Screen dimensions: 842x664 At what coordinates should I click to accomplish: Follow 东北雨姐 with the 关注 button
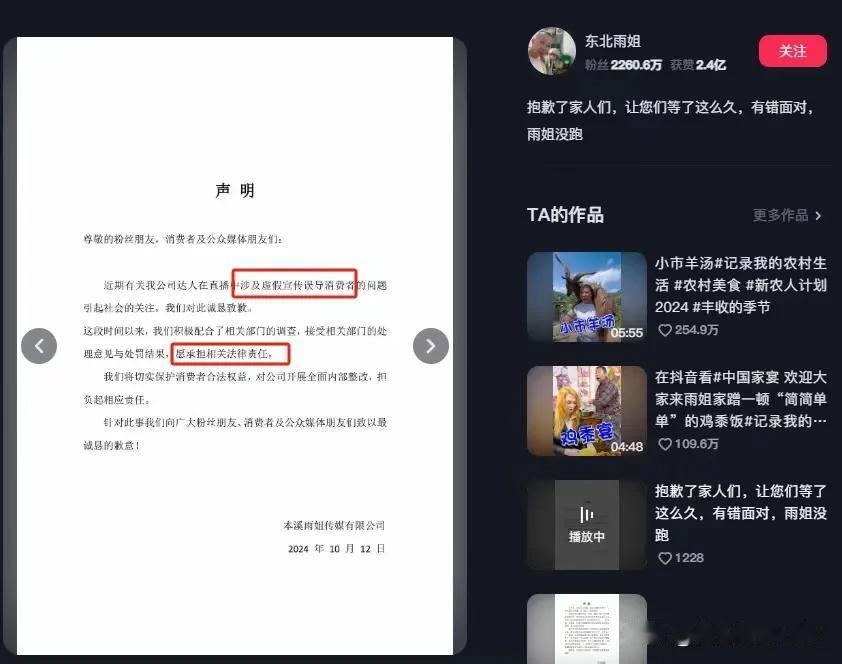793,51
